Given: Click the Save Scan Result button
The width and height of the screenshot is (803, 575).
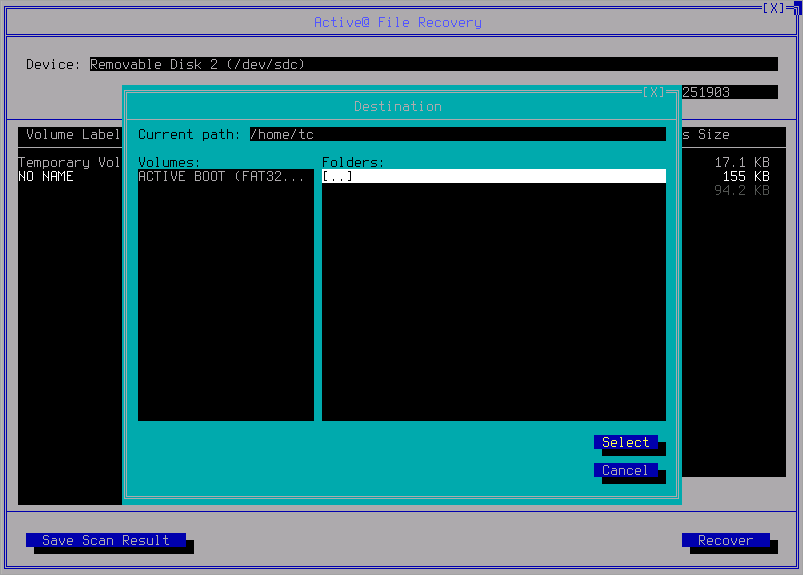Looking at the screenshot, I should (106, 540).
